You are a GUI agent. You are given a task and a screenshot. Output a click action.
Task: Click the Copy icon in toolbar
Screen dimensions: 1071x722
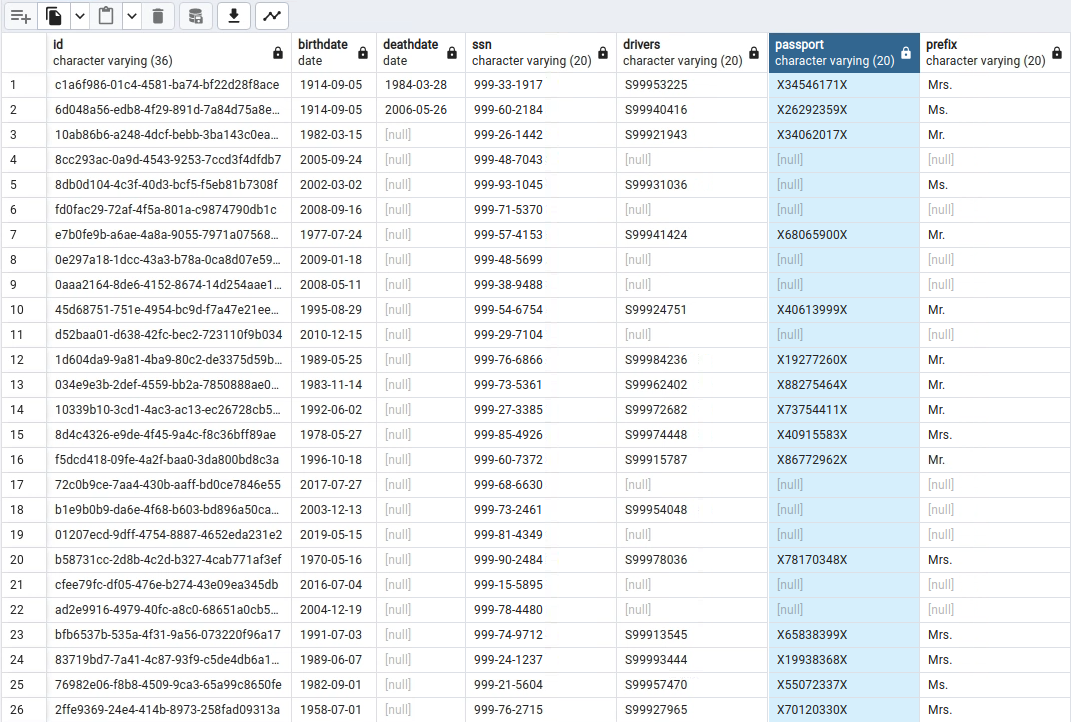[54, 16]
